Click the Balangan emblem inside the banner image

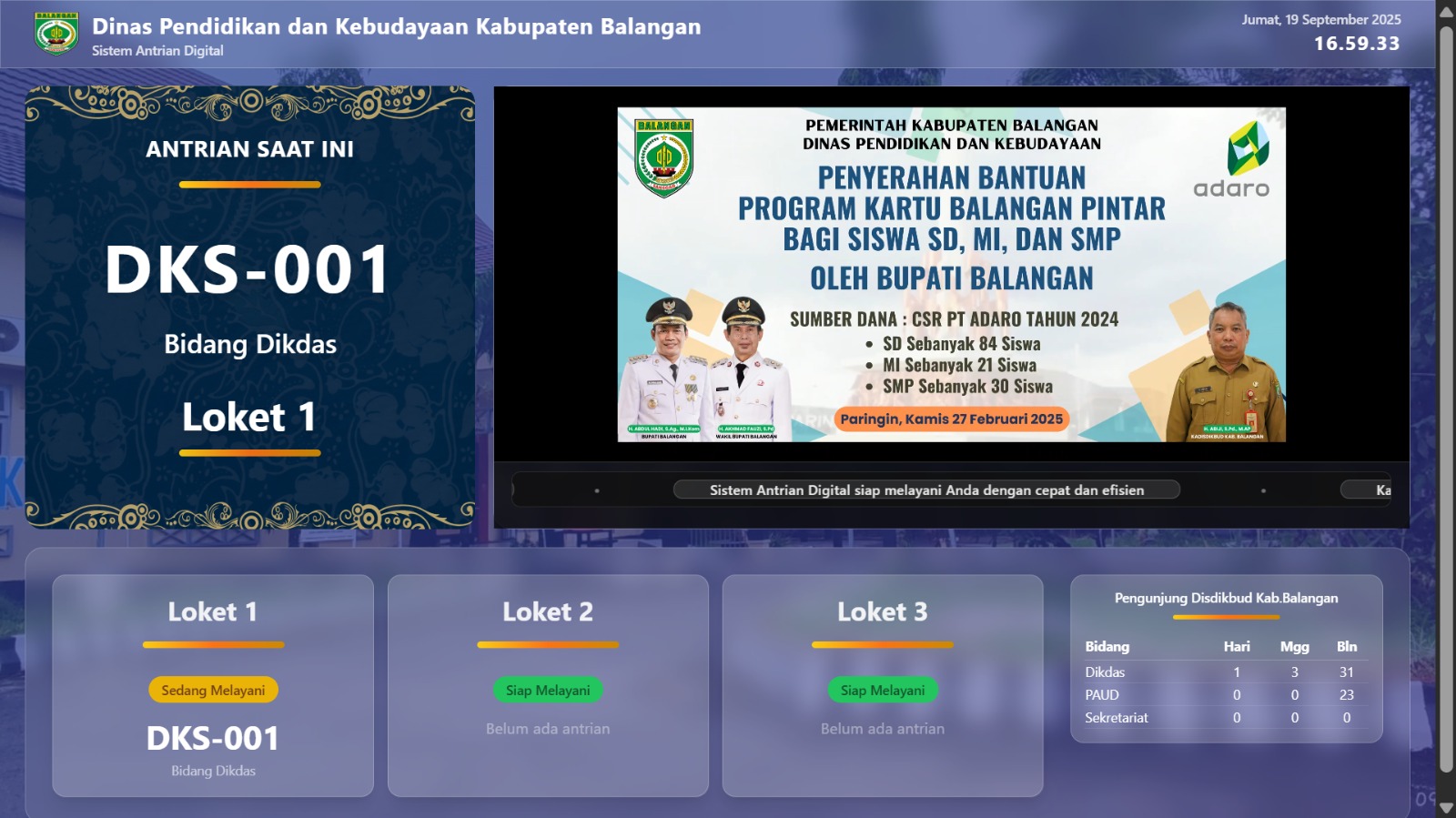click(664, 158)
